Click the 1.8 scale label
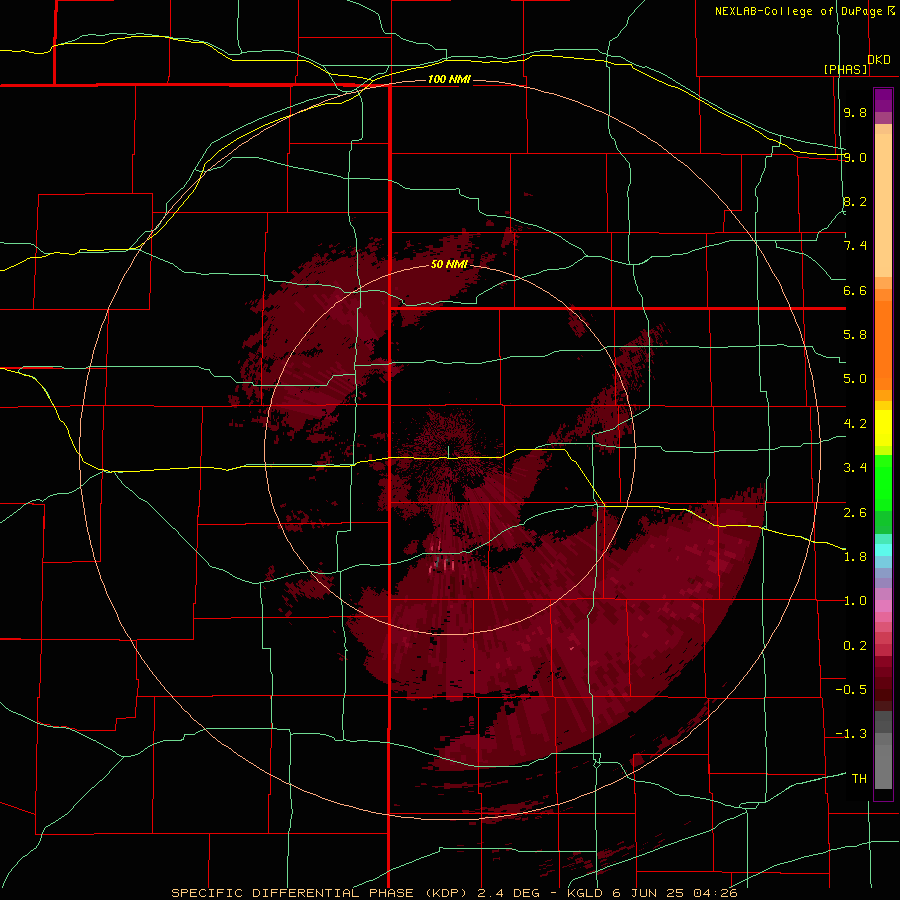900x900 pixels. point(855,557)
